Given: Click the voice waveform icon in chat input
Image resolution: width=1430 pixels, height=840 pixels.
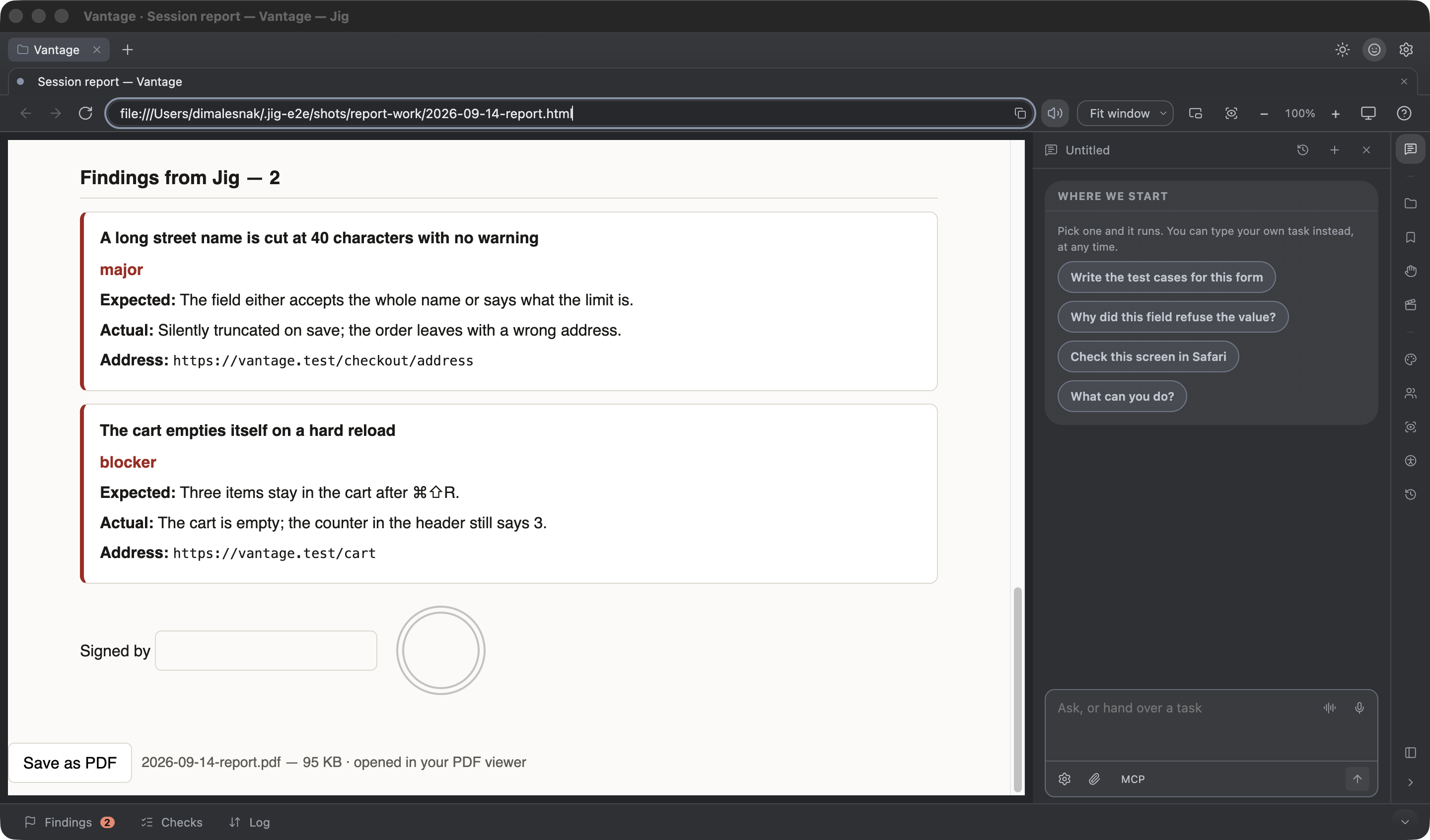Looking at the screenshot, I should pyautogui.click(x=1329, y=708).
